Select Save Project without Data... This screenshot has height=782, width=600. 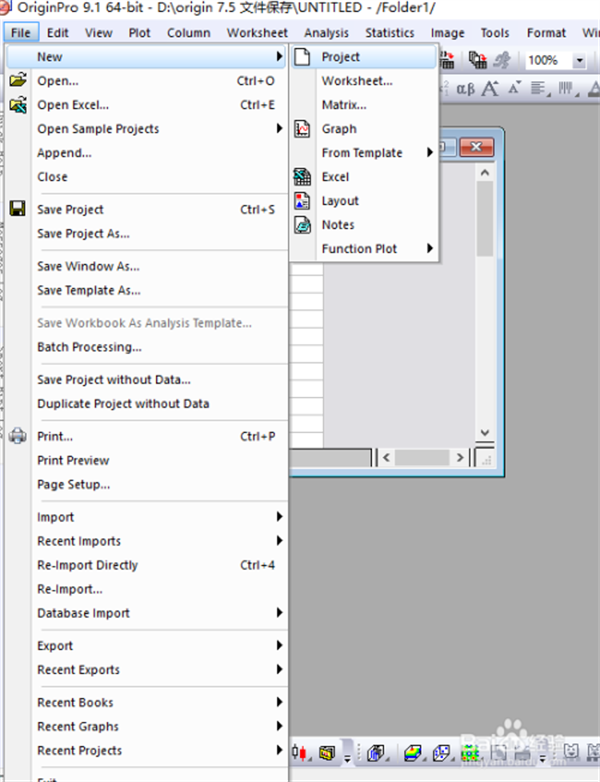pos(147,380)
